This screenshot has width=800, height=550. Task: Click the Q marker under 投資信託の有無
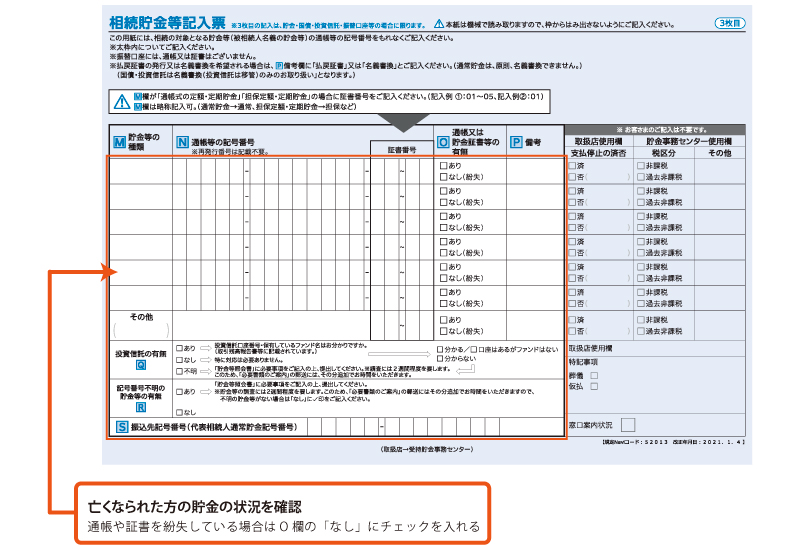point(141,365)
